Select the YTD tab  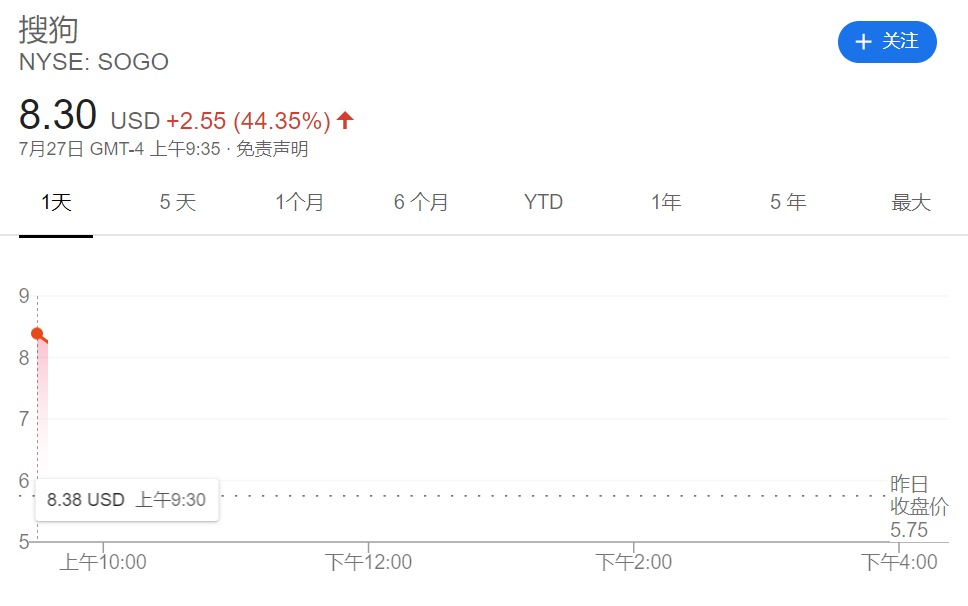pos(543,202)
